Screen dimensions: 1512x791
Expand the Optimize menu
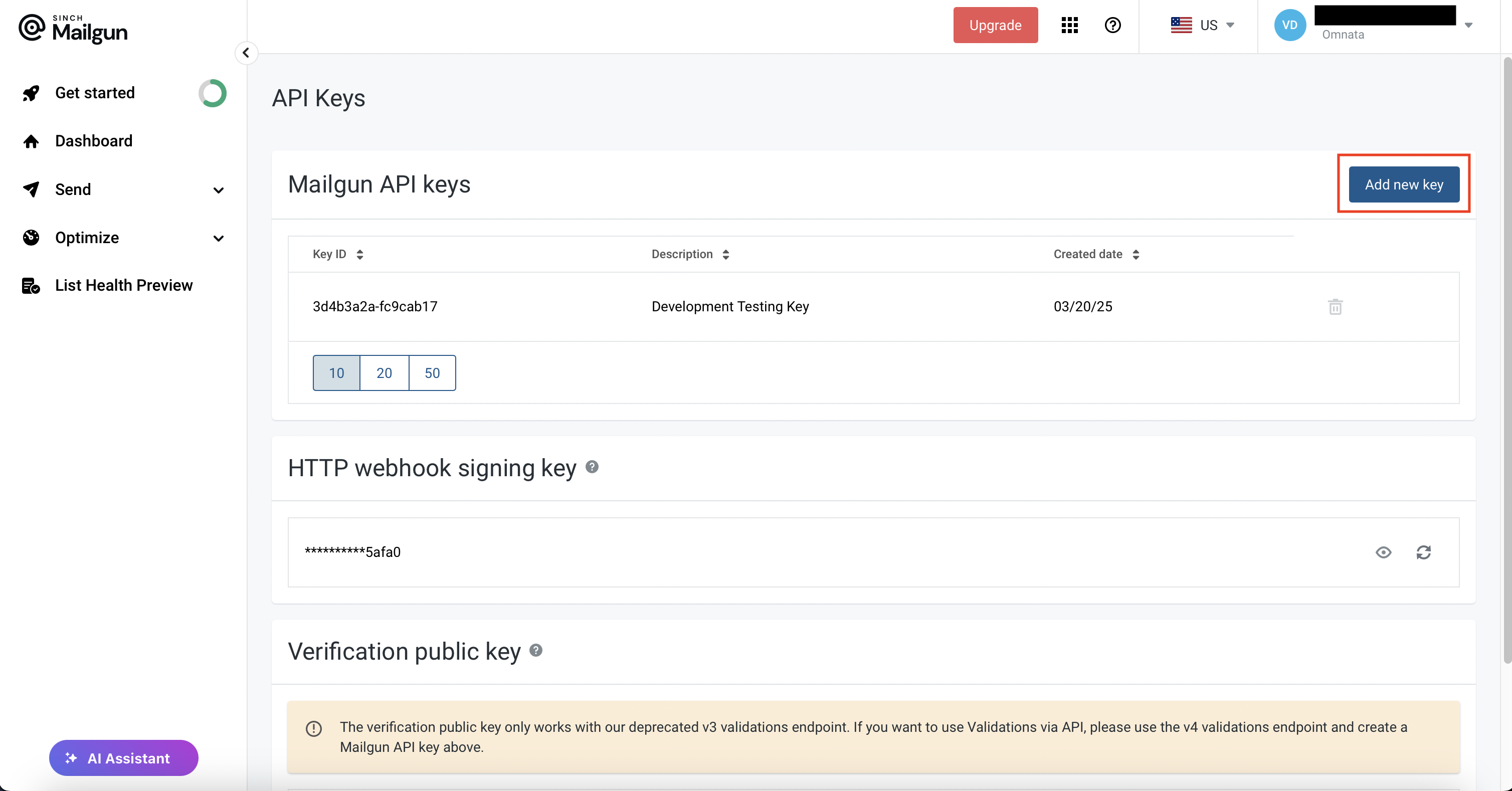(x=219, y=238)
